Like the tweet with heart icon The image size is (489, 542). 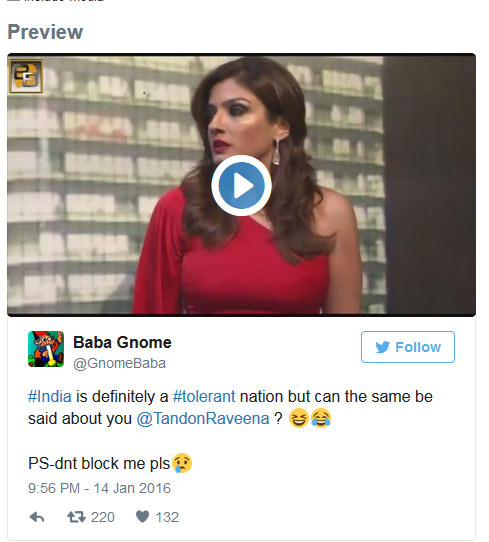click(142, 517)
